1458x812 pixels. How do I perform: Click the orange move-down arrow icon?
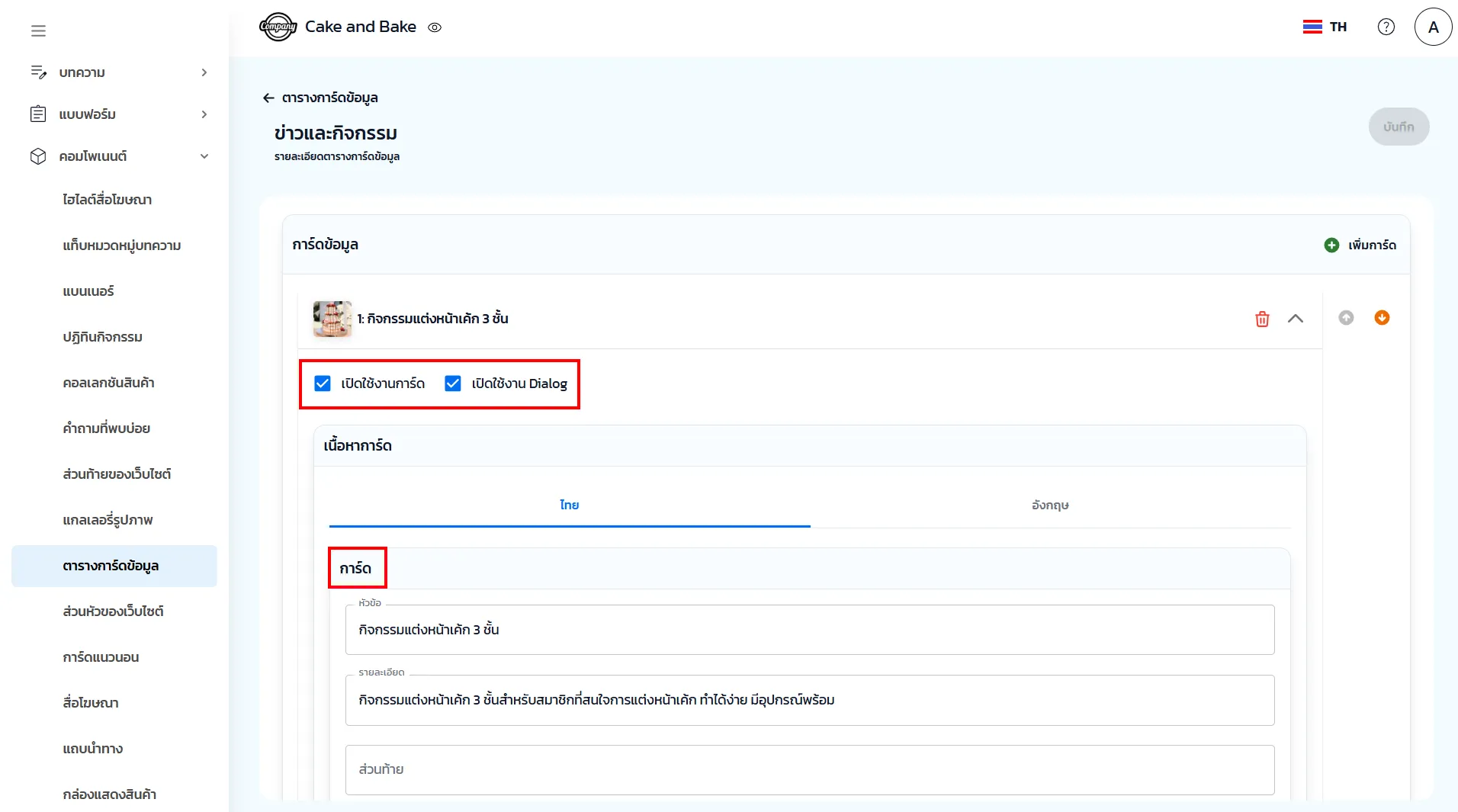[1382, 318]
